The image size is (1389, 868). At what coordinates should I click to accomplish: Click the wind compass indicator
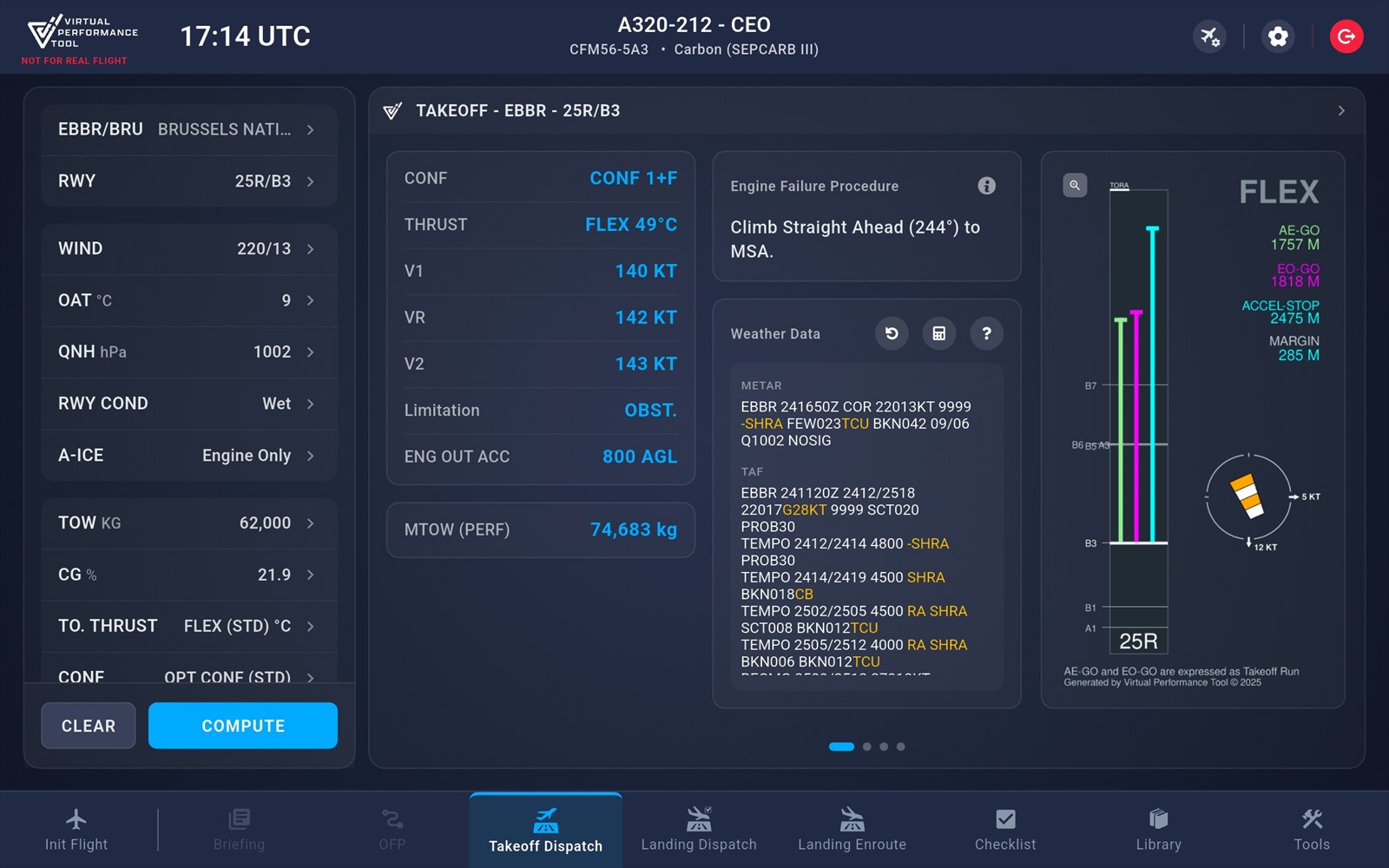(x=1248, y=496)
